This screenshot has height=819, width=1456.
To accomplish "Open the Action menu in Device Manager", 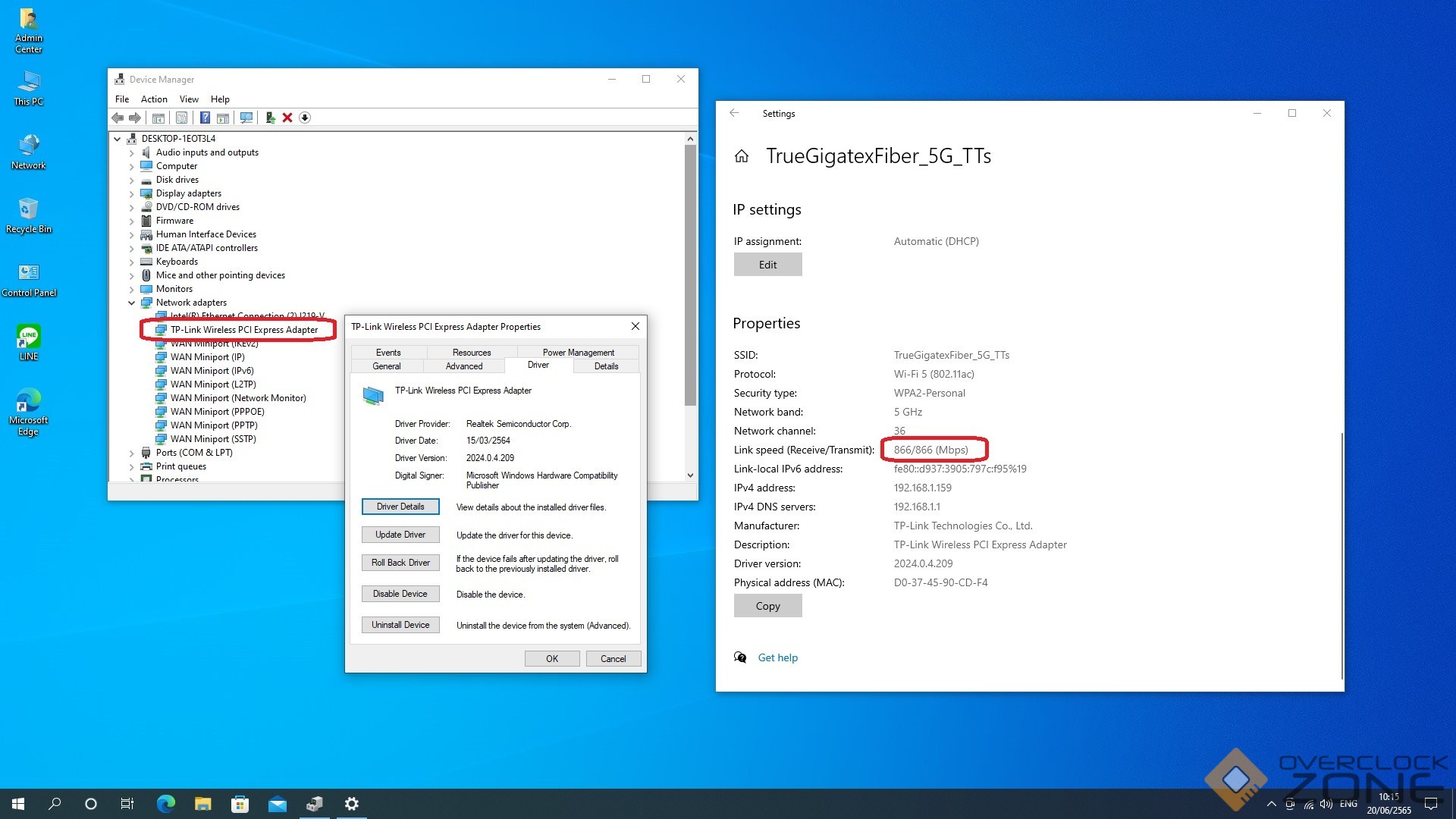I will click(x=154, y=99).
